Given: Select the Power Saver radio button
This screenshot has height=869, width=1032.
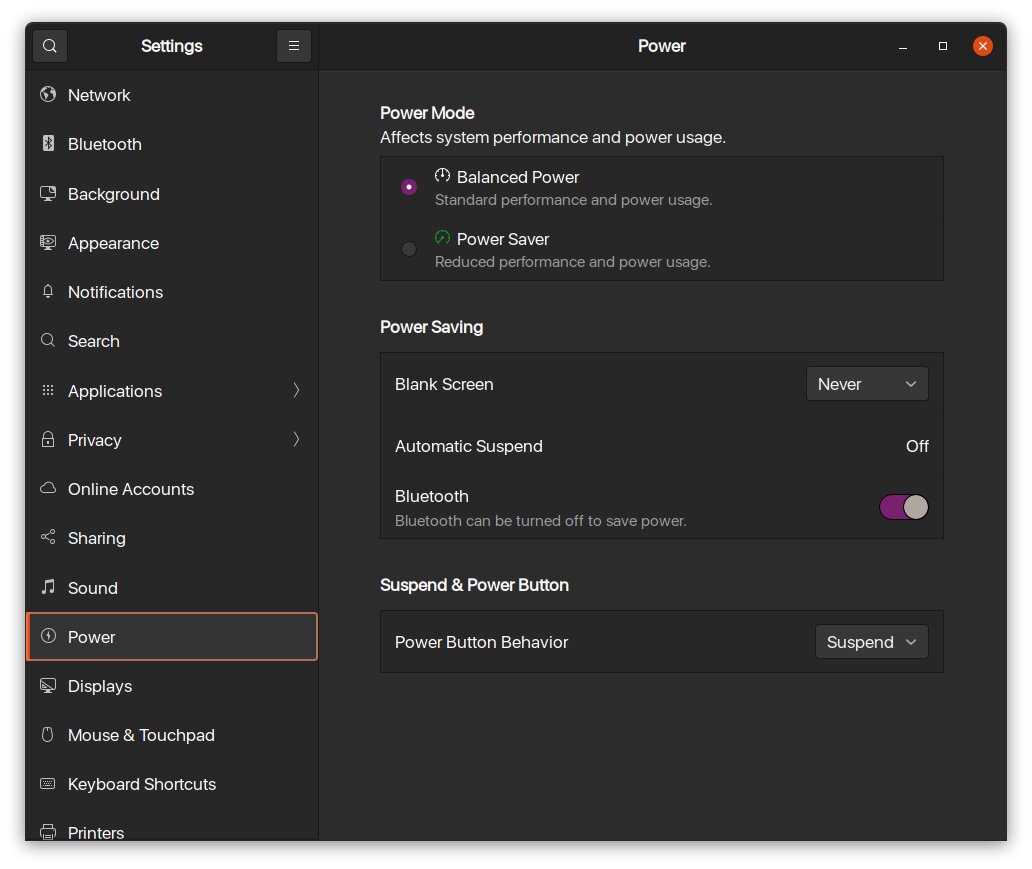Looking at the screenshot, I should coord(409,249).
